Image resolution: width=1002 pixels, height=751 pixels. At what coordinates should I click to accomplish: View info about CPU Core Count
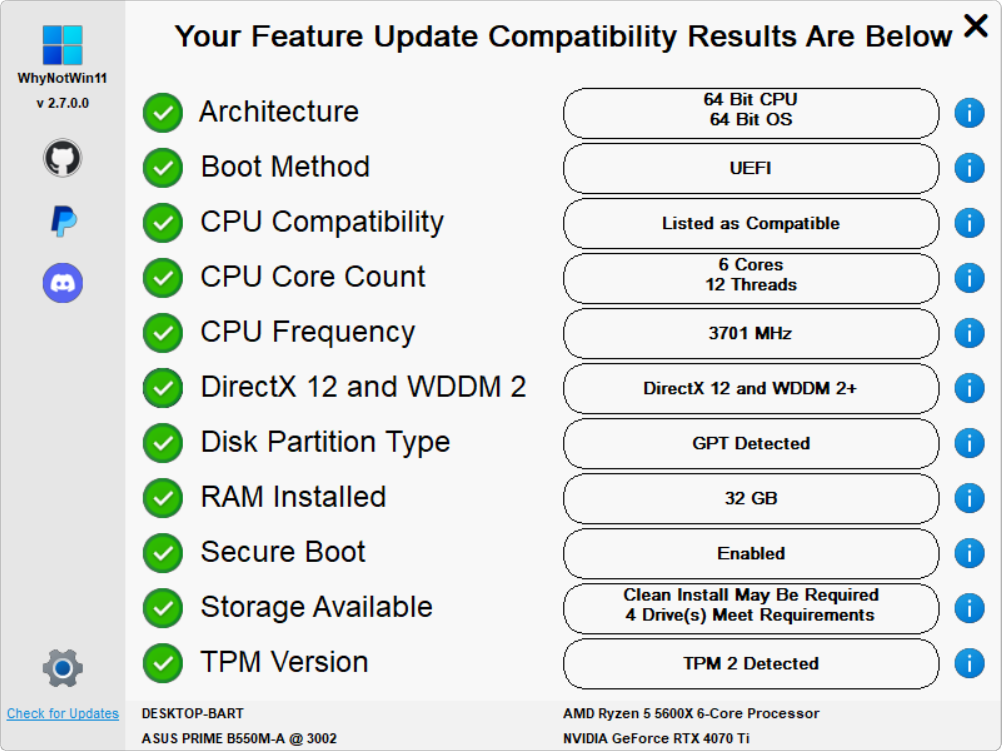click(969, 278)
